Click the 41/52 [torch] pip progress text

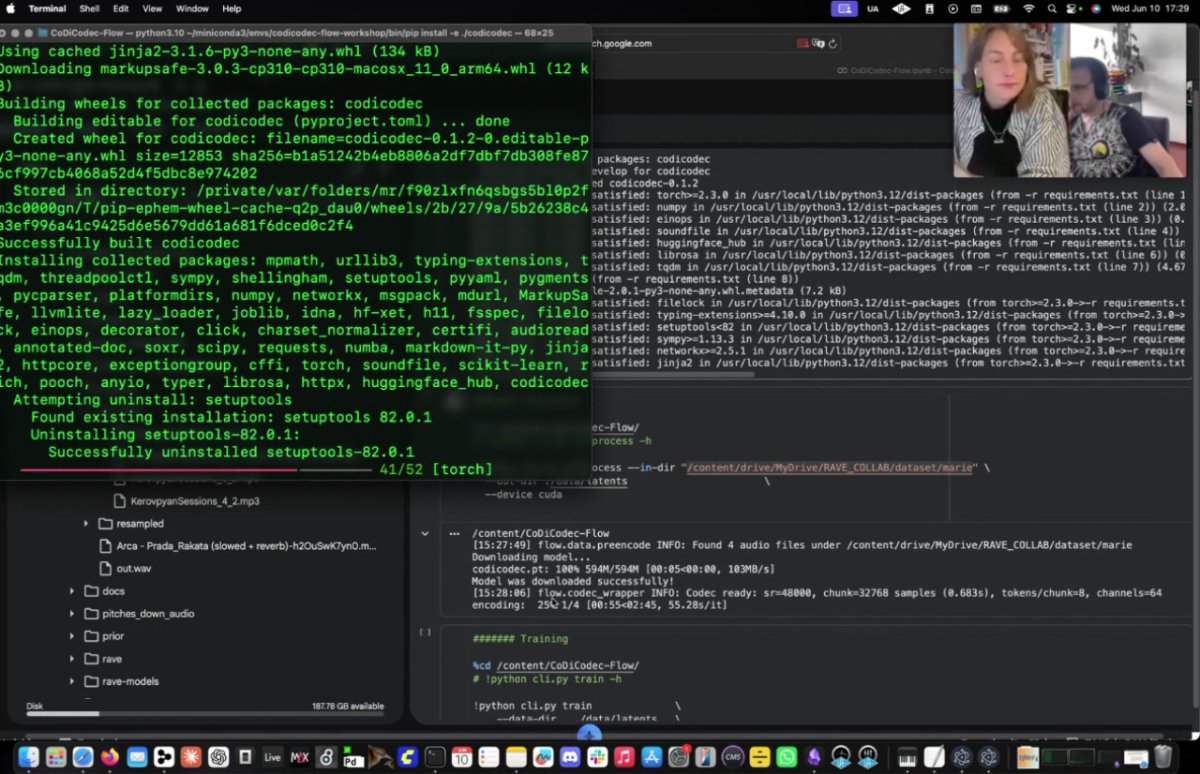click(436, 469)
